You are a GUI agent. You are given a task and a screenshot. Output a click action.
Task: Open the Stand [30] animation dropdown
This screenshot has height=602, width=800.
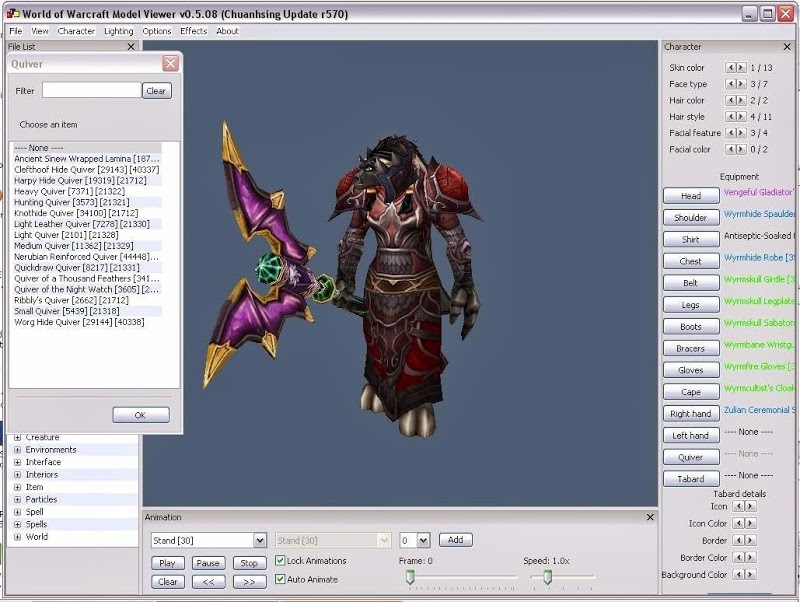[x=260, y=540]
